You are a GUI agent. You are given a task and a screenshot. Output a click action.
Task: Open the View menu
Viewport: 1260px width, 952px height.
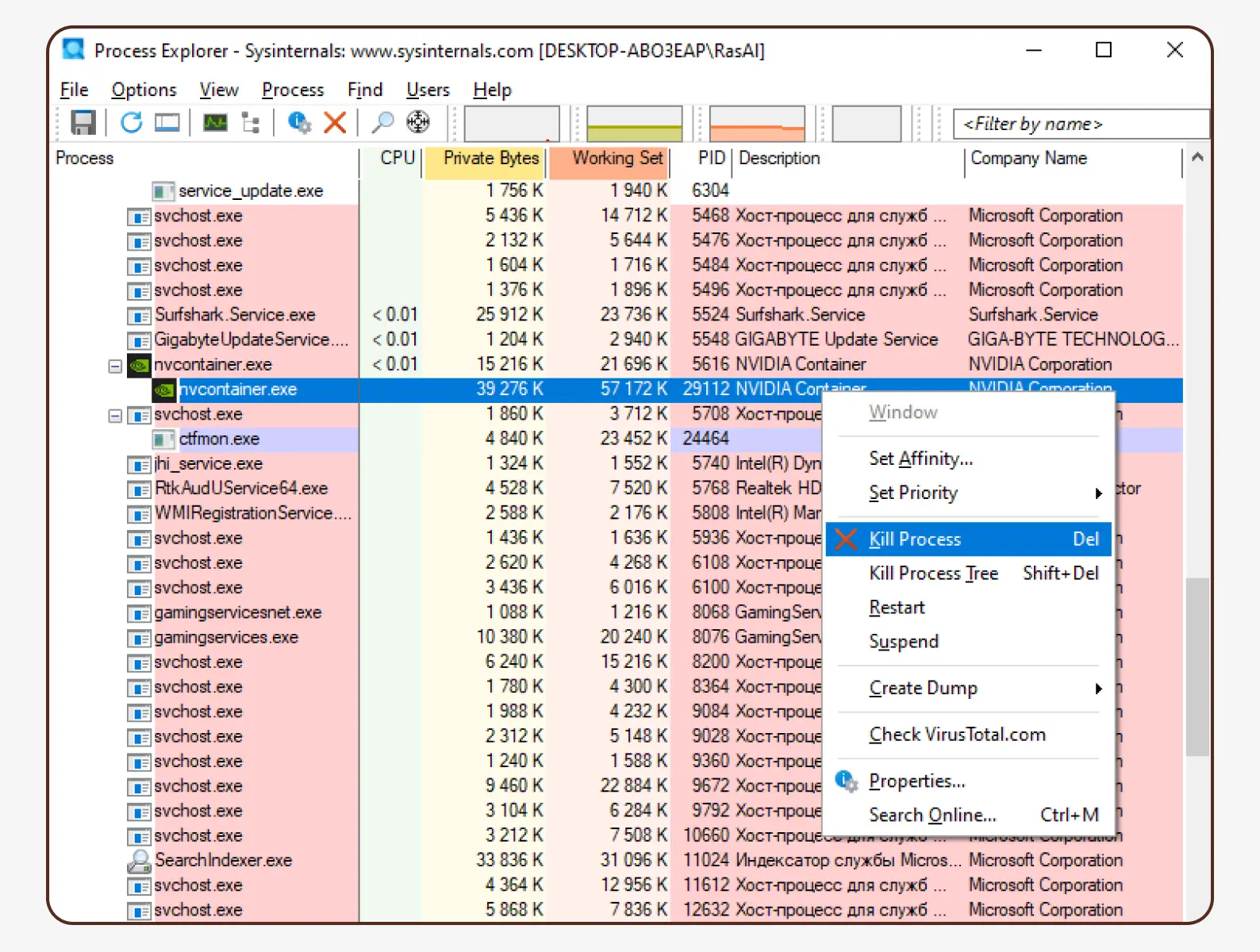pyautogui.click(x=219, y=90)
